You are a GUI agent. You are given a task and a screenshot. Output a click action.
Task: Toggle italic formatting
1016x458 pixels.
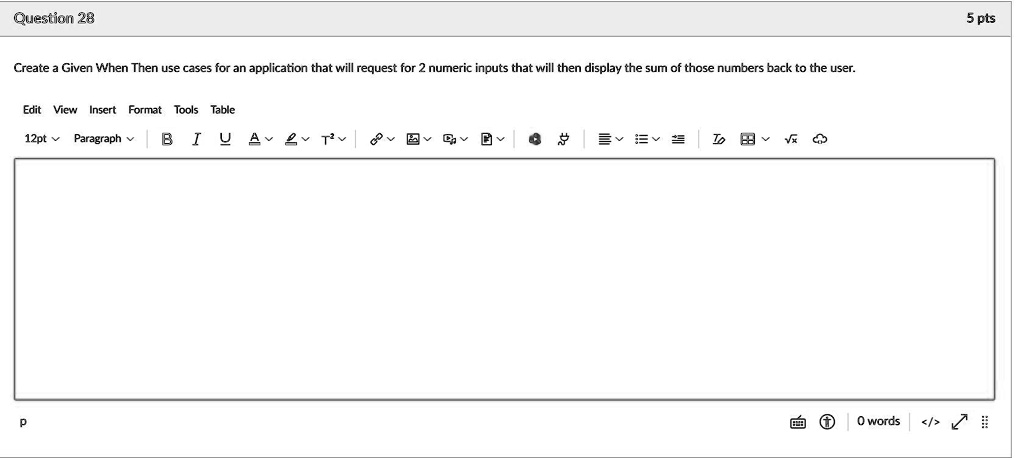click(196, 139)
